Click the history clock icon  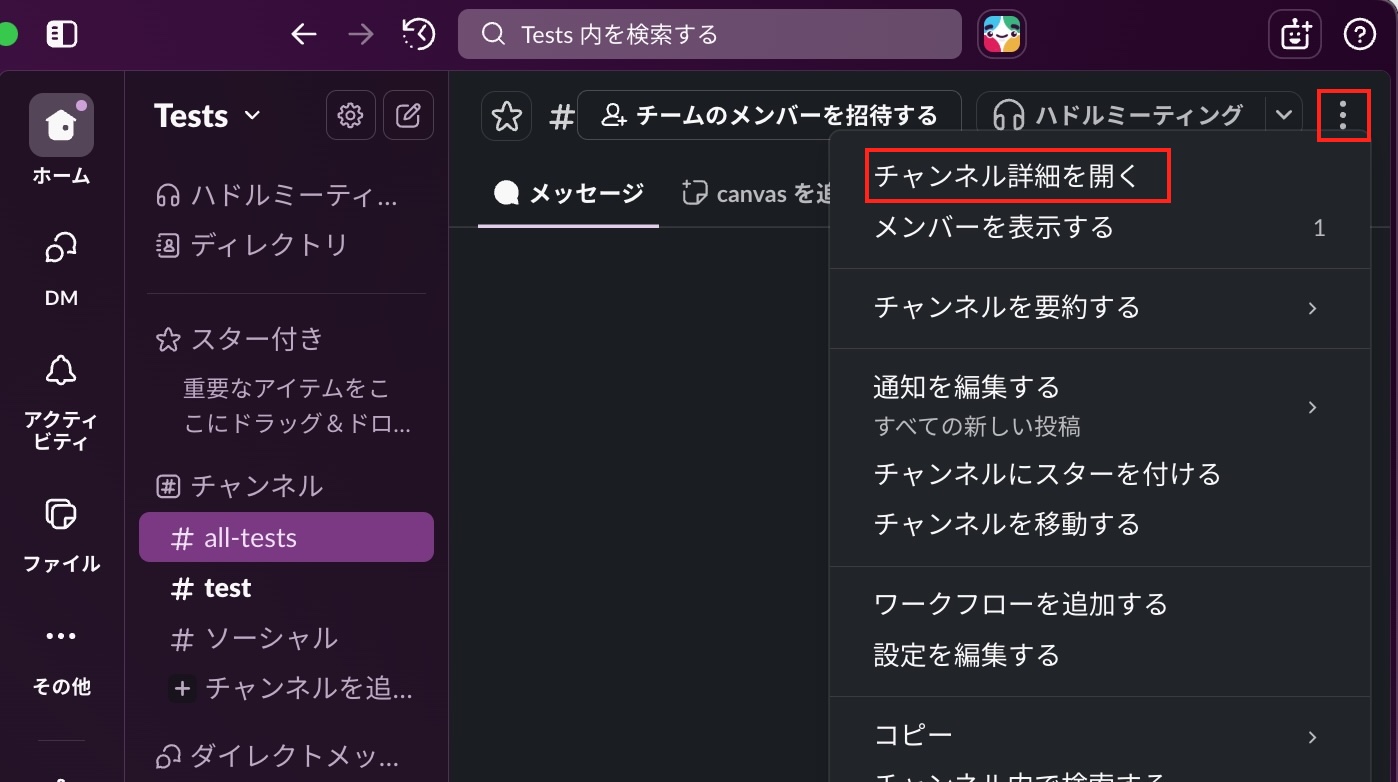point(419,35)
